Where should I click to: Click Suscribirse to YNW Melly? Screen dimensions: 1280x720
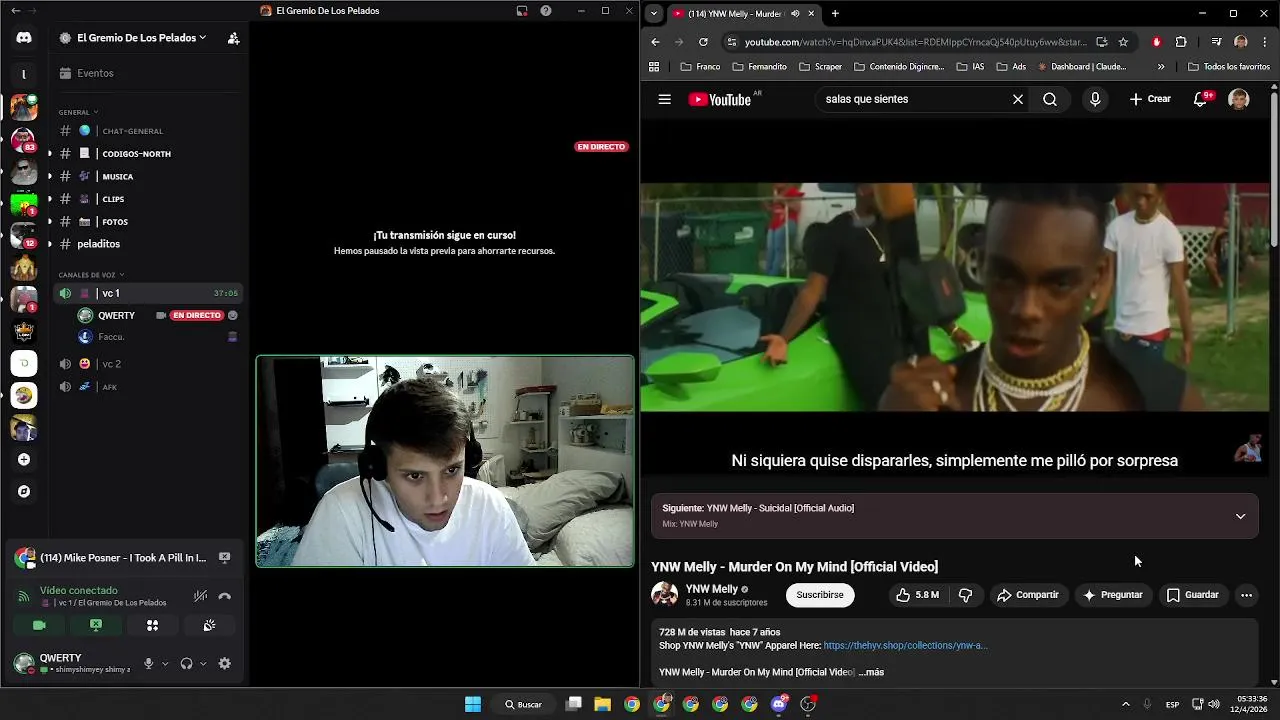(820, 595)
